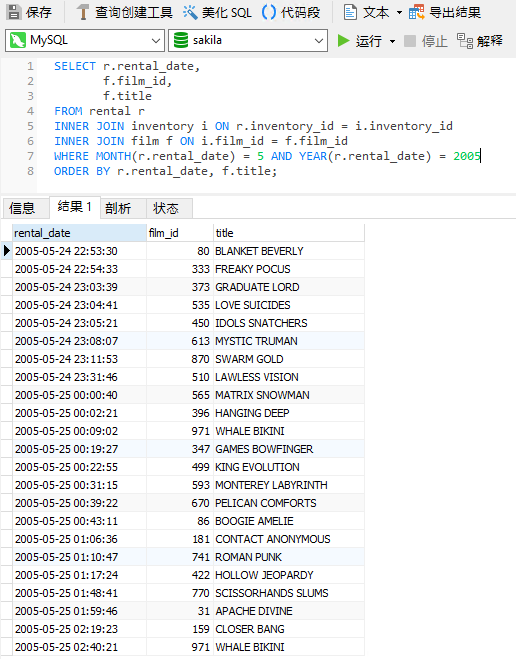Click the Beautify SQL wand icon
The height and width of the screenshot is (659, 516).
click(190, 12)
